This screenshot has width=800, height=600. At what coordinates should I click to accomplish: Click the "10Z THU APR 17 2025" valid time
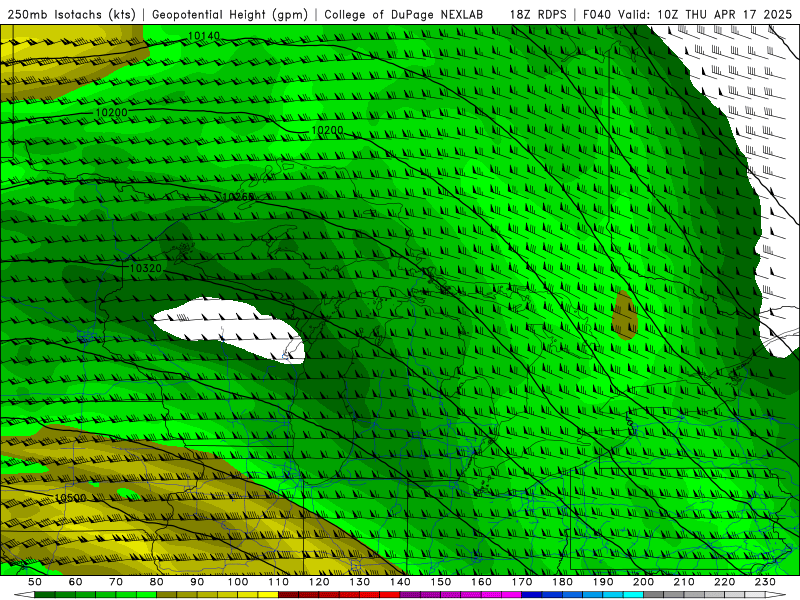tap(725, 15)
